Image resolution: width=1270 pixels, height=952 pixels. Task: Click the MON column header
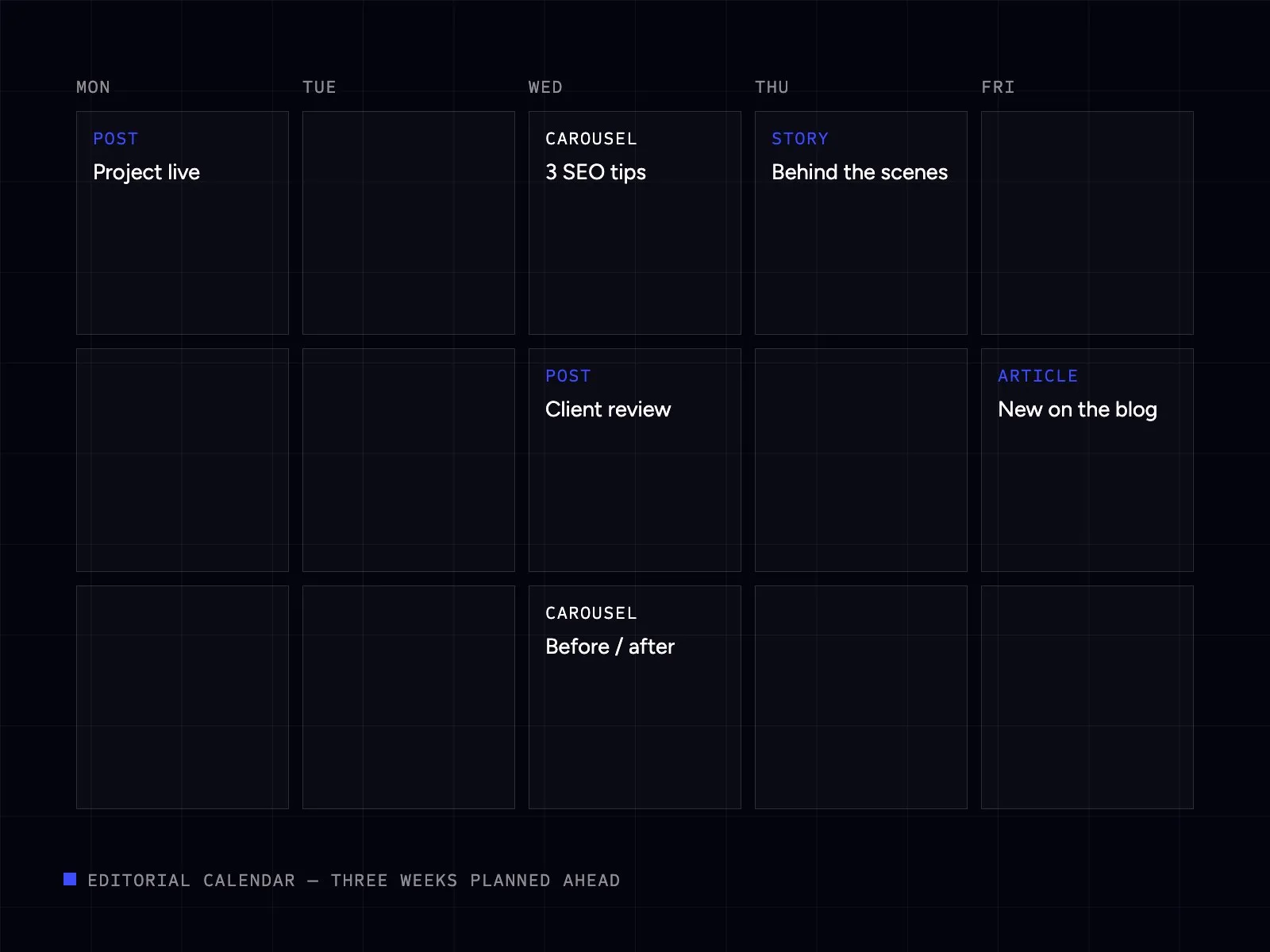click(93, 87)
